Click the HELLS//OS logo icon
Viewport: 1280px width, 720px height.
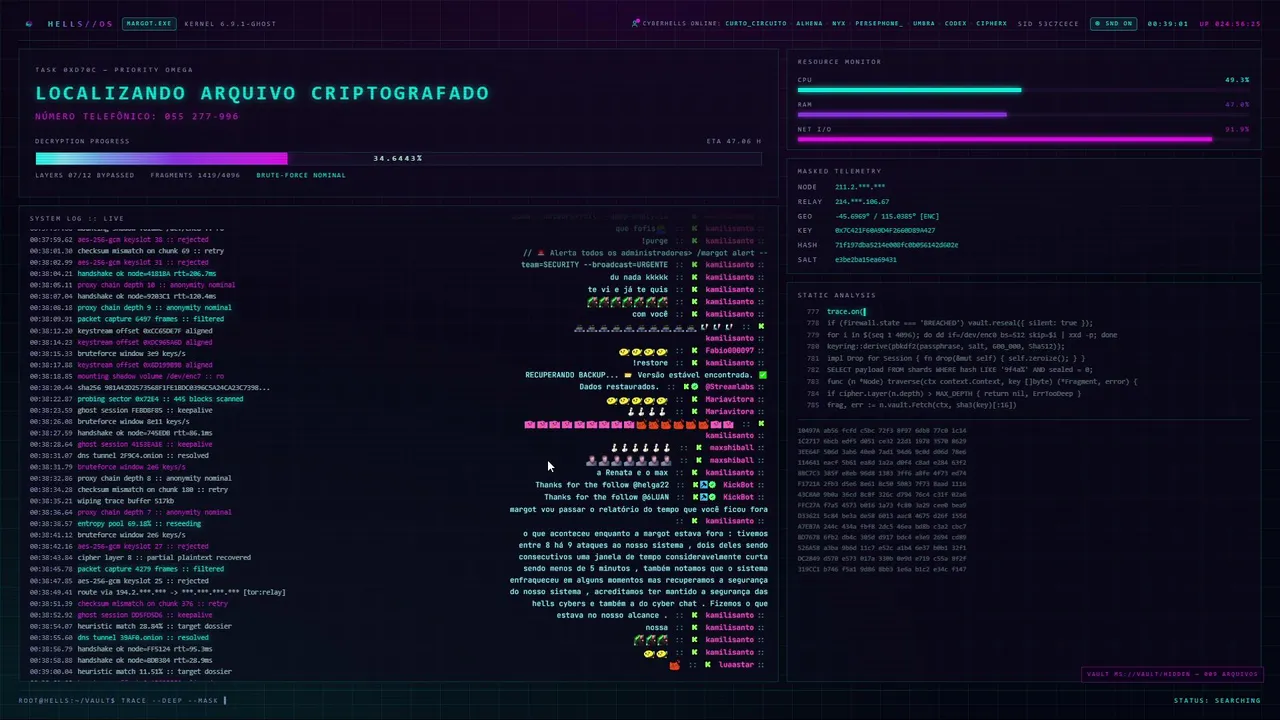coord(29,23)
